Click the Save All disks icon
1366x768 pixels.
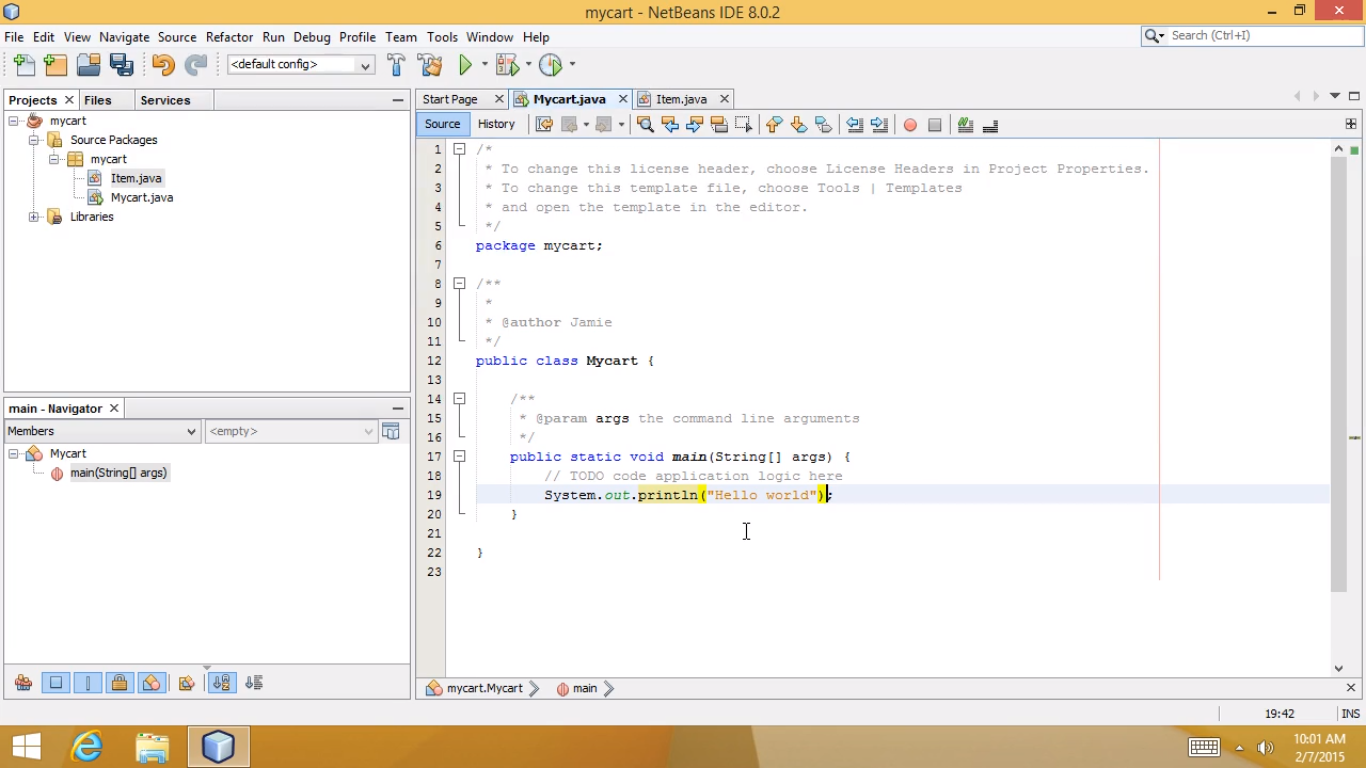click(x=122, y=65)
